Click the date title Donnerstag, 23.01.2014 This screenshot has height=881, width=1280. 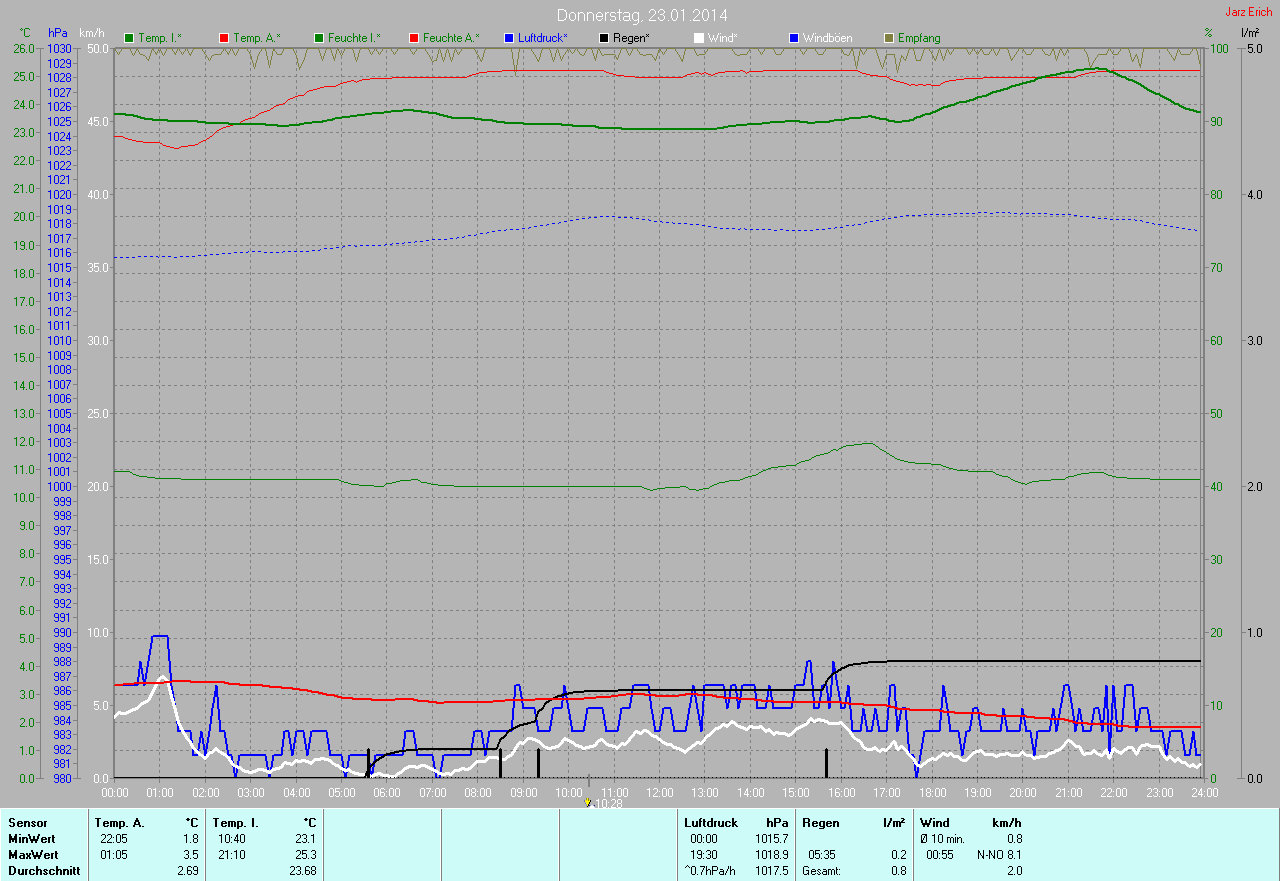(x=641, y=15)
